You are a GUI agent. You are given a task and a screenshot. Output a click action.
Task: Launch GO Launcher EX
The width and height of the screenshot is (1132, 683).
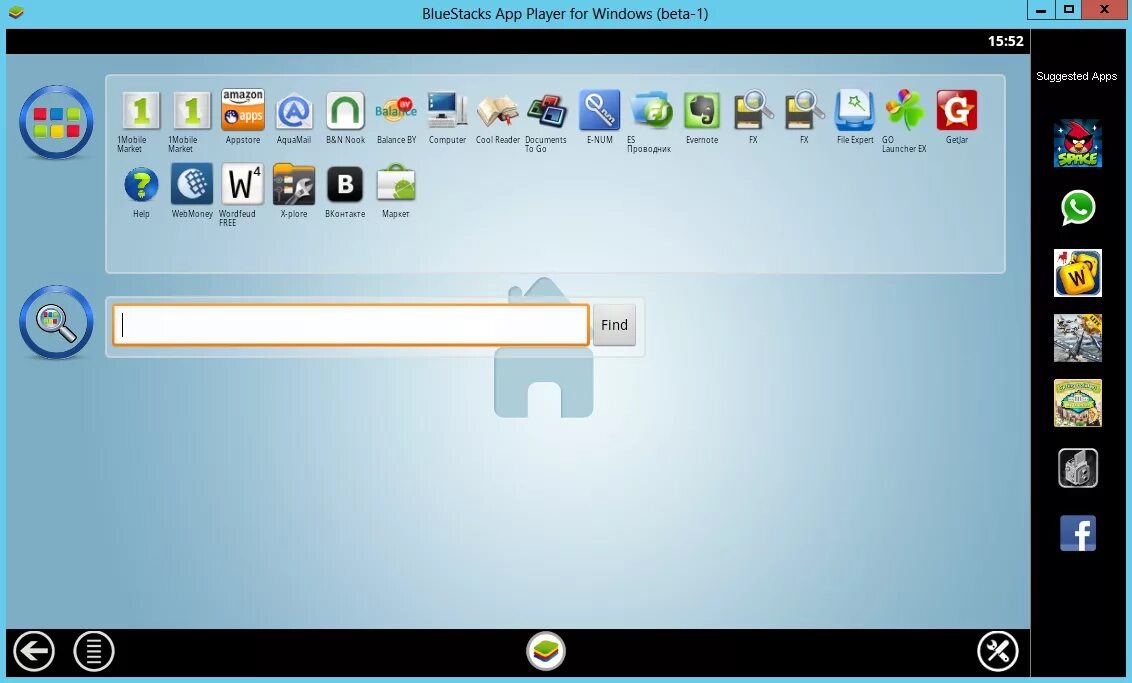pos(905,110)
